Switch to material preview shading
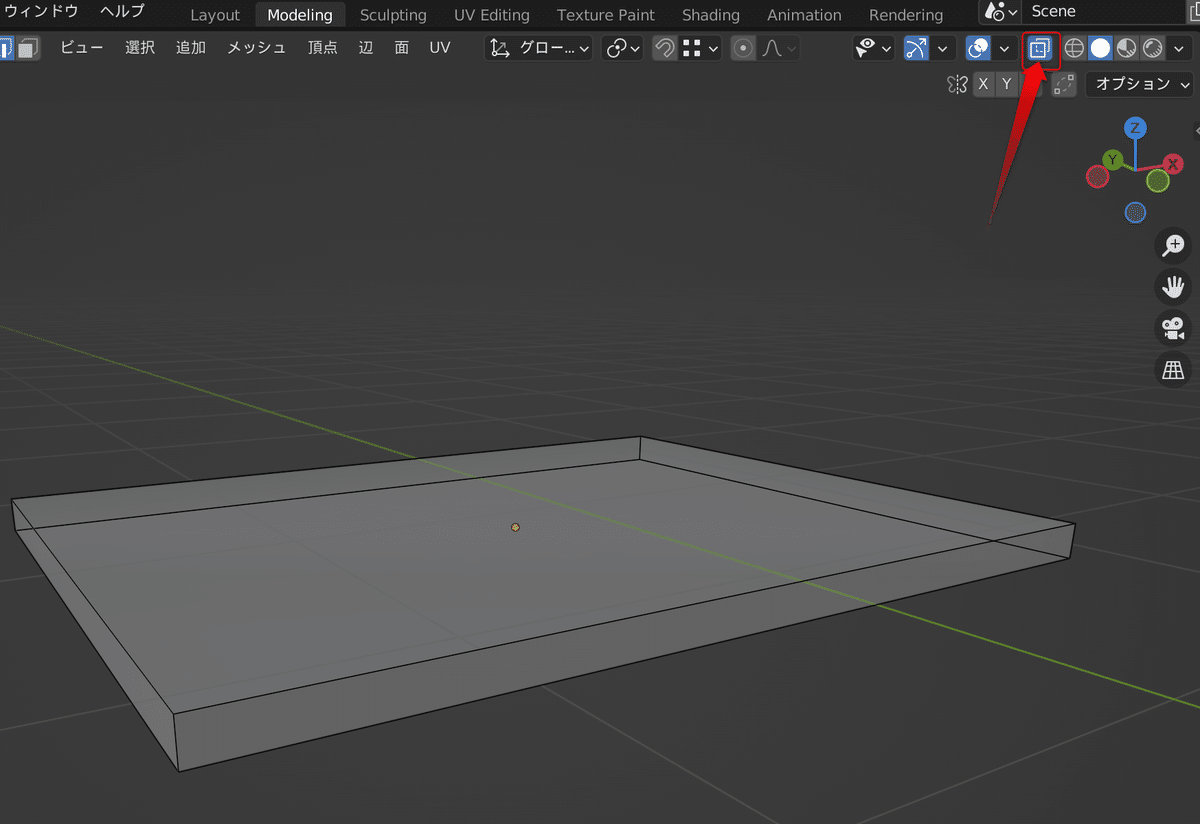 [x=1126, y=48]
